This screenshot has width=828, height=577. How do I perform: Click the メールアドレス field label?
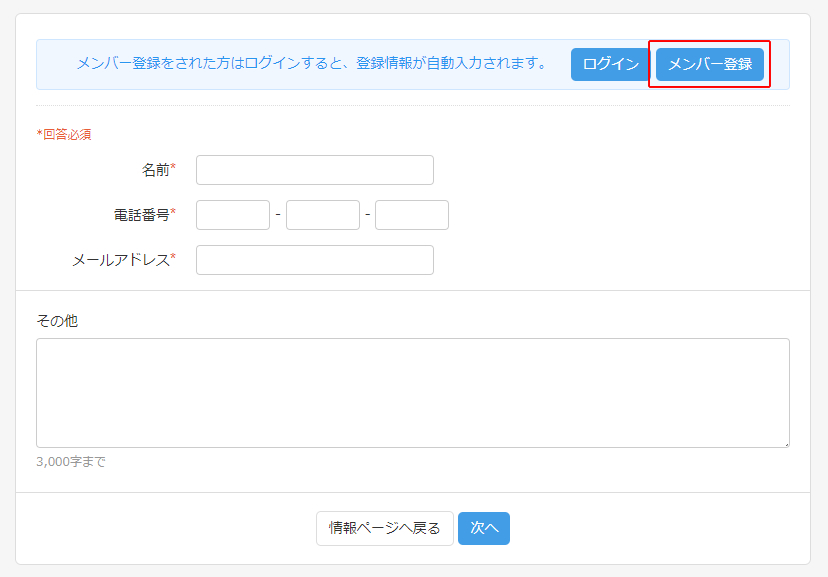(x=121, y=260)
